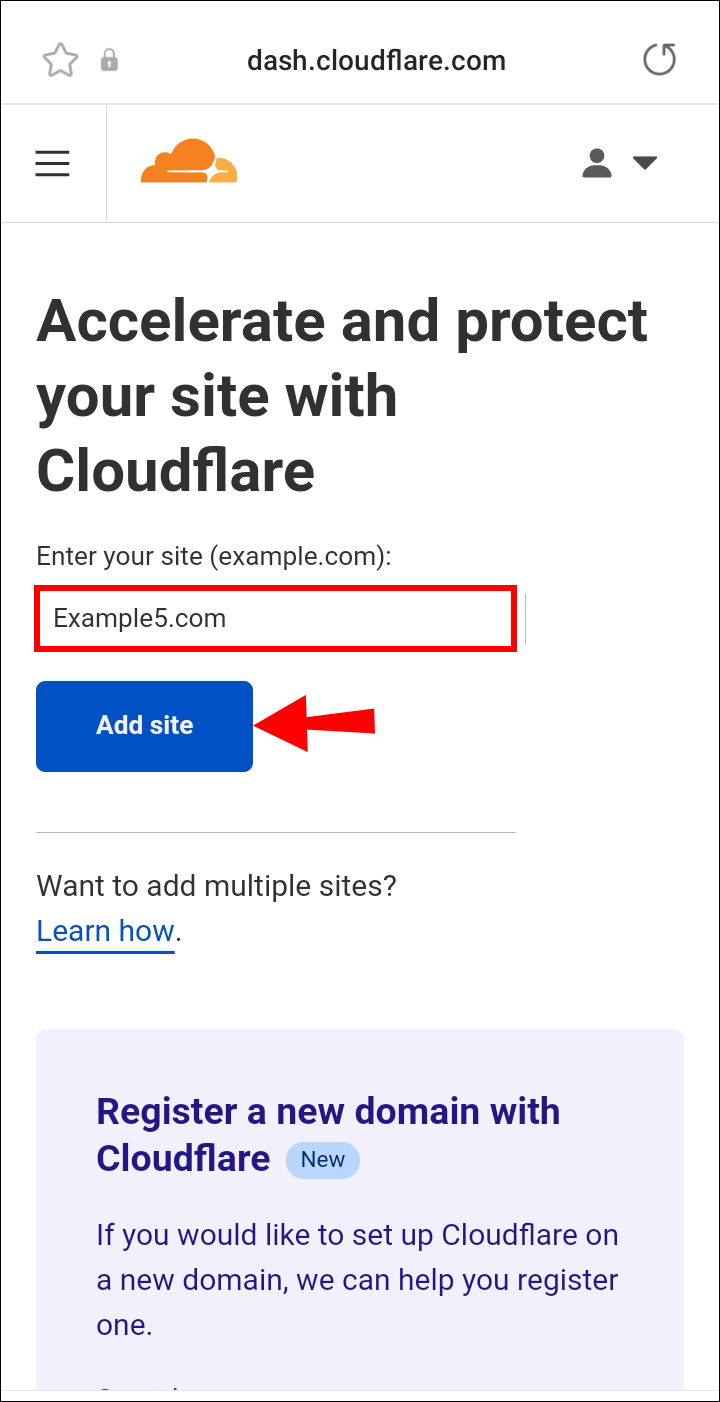Open the hamburger navigation menu

click(53, 164)
